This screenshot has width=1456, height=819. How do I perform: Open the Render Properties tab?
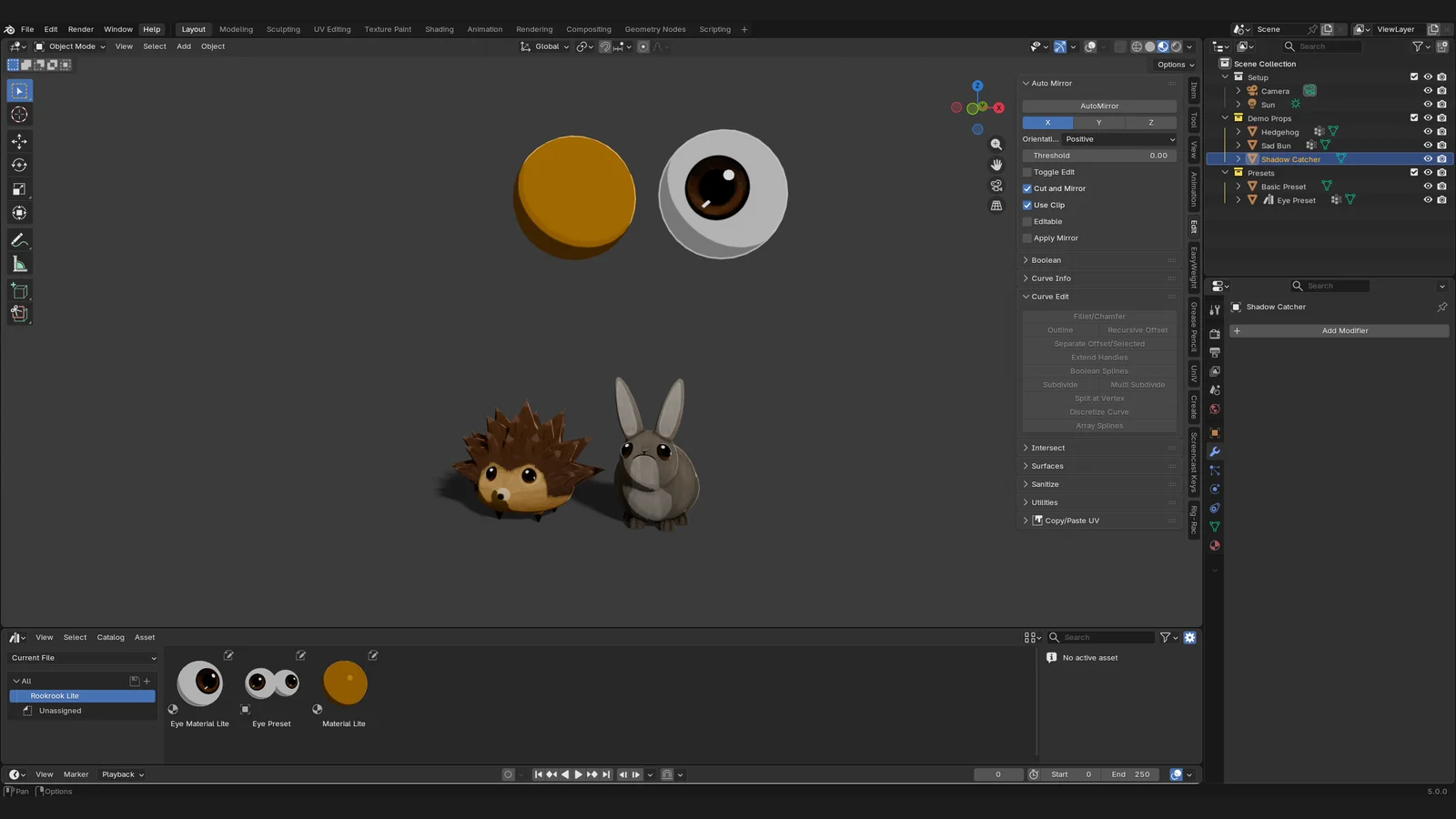click(1215, 334)
